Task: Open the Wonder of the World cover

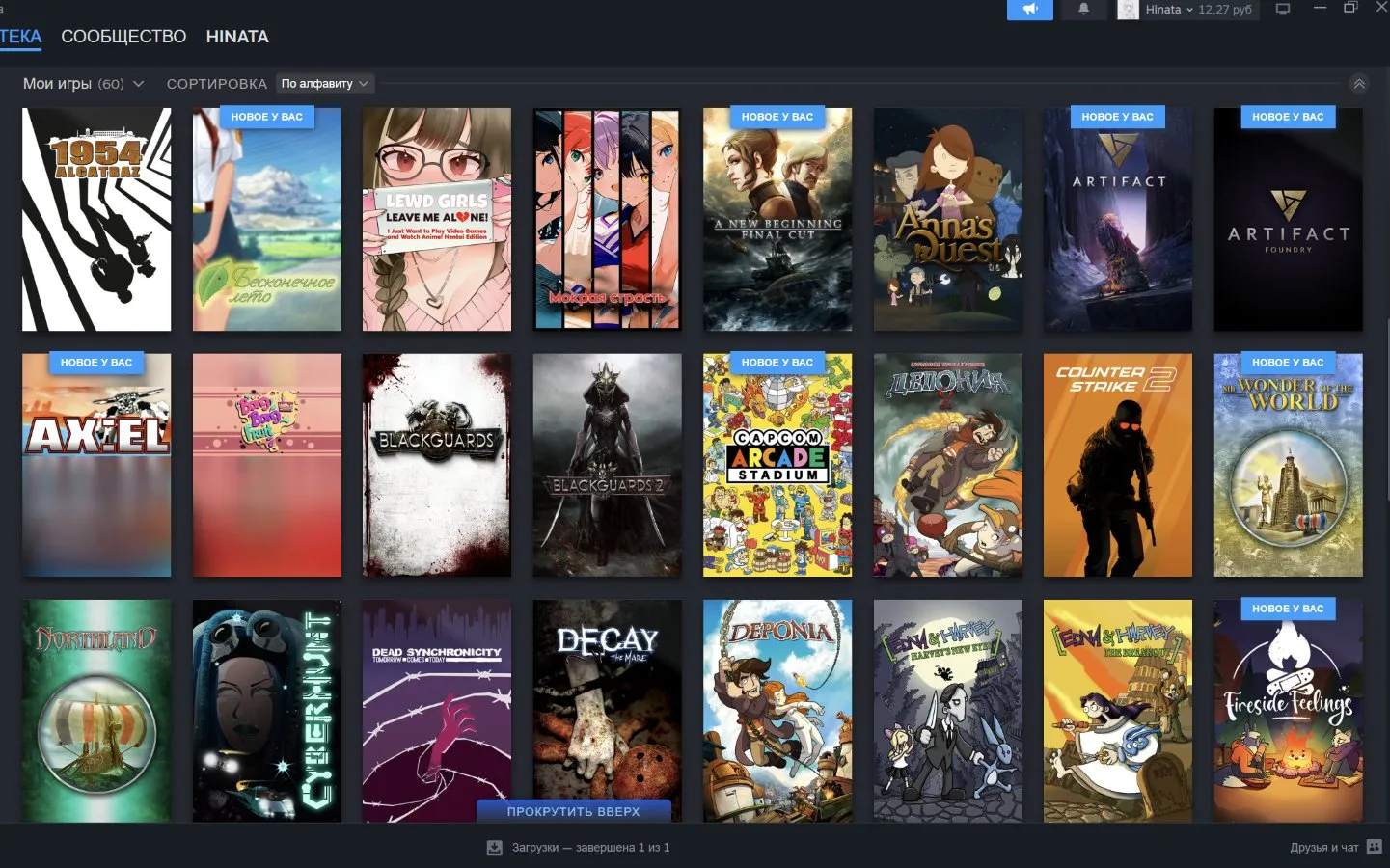Action: tap(1289, 466)
